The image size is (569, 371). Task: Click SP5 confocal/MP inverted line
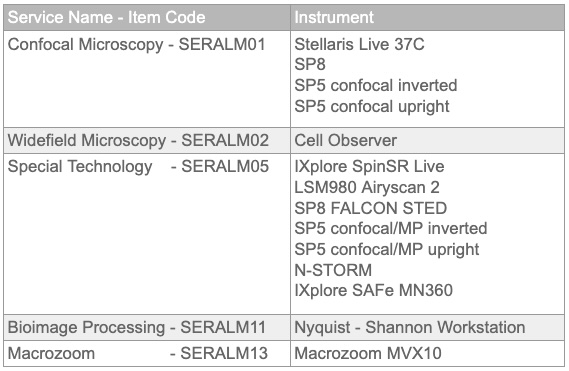(x=391, y=229)
